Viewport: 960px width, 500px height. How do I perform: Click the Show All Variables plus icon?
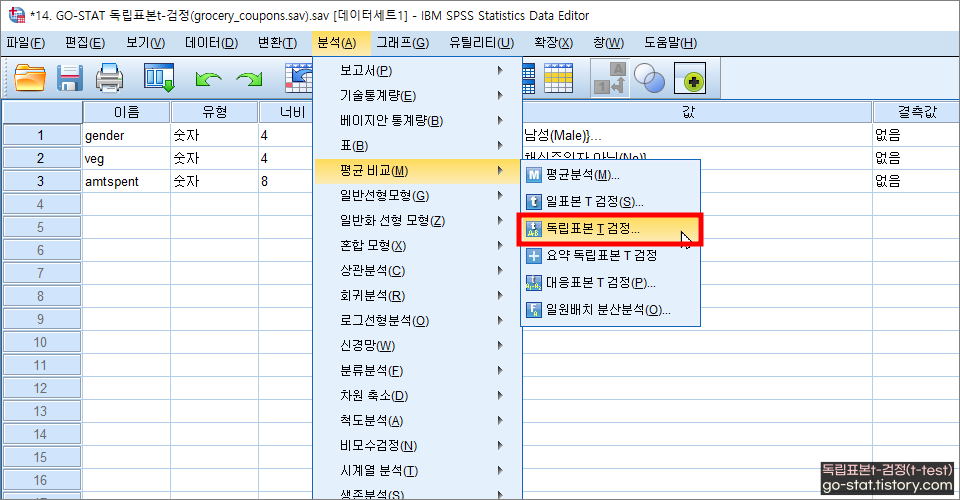point(690,78)
